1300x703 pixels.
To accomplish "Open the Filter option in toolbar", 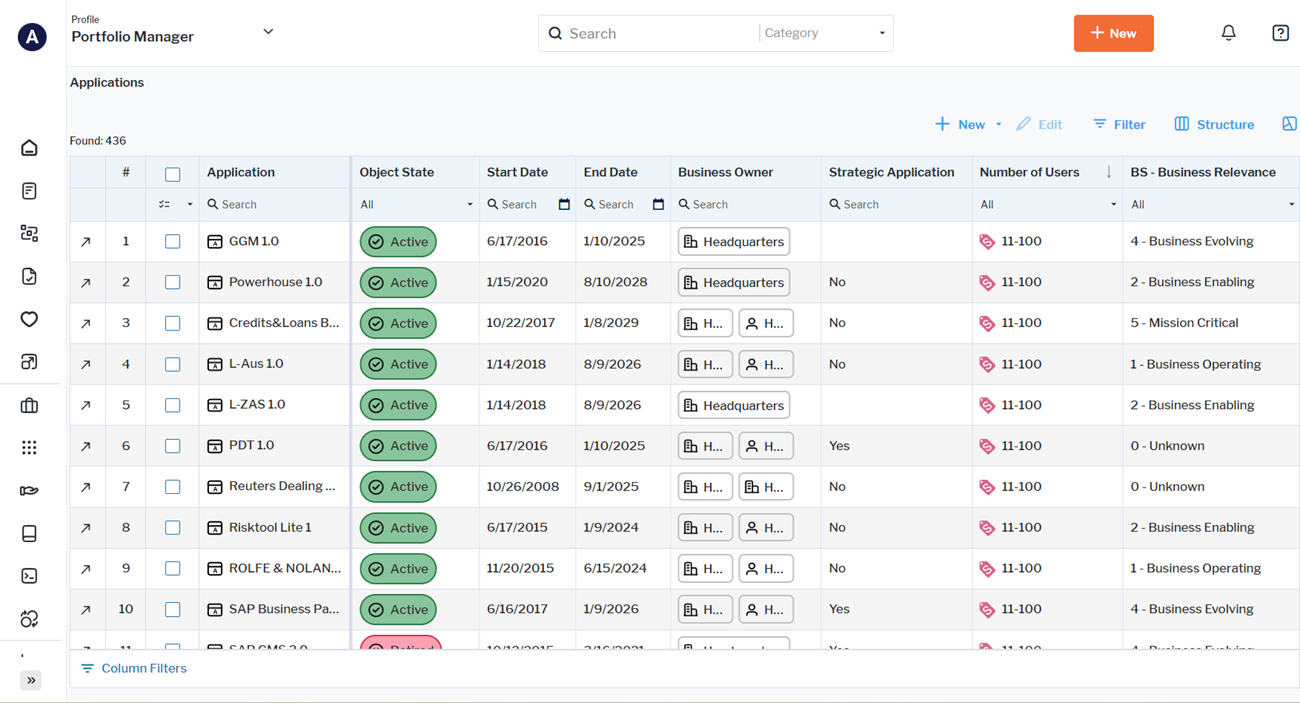I will click(x=1119, y=124).
